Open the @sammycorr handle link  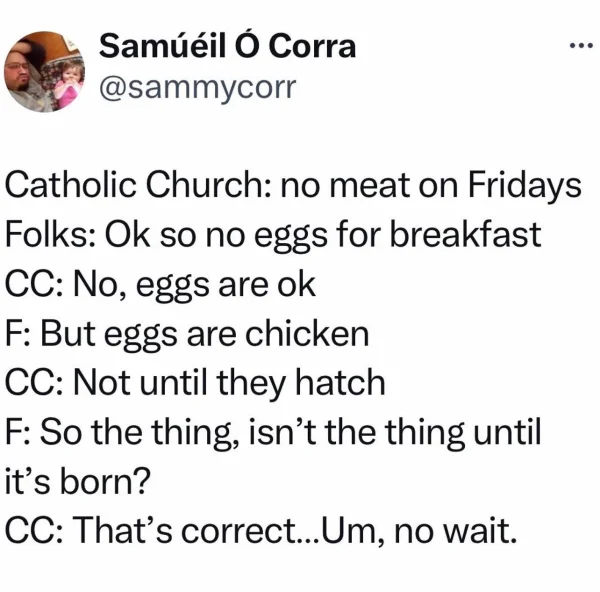coord(197,88)
